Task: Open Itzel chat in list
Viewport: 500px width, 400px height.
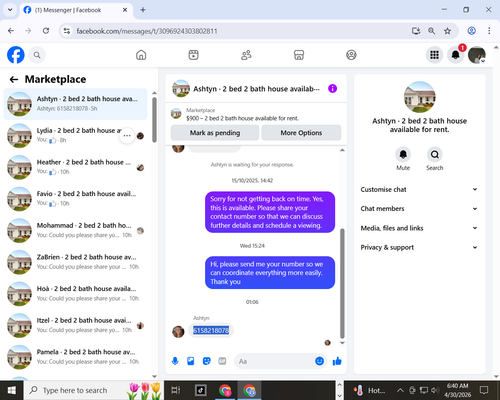Action: click(75, 326)
